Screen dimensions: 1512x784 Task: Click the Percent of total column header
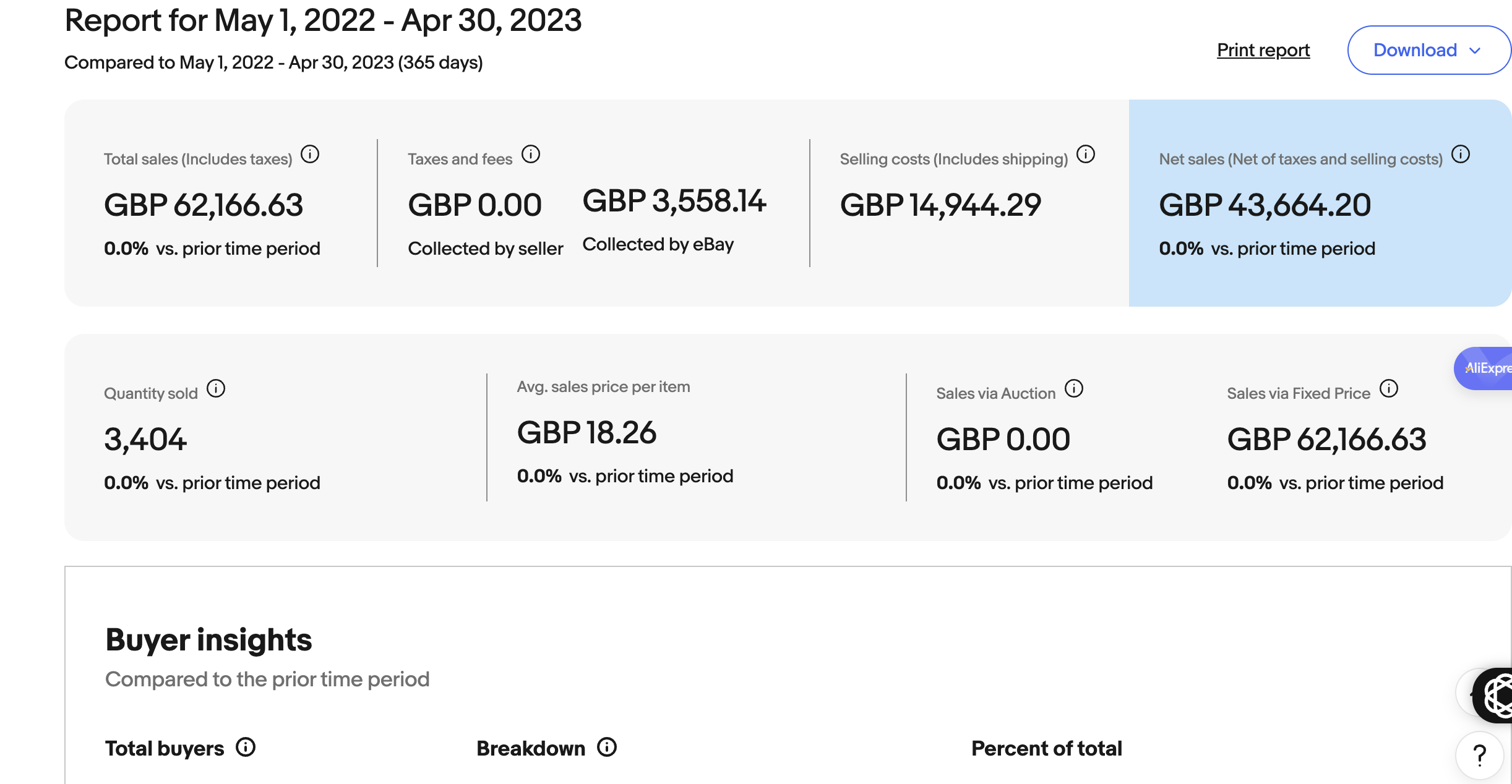point(1047,748)
